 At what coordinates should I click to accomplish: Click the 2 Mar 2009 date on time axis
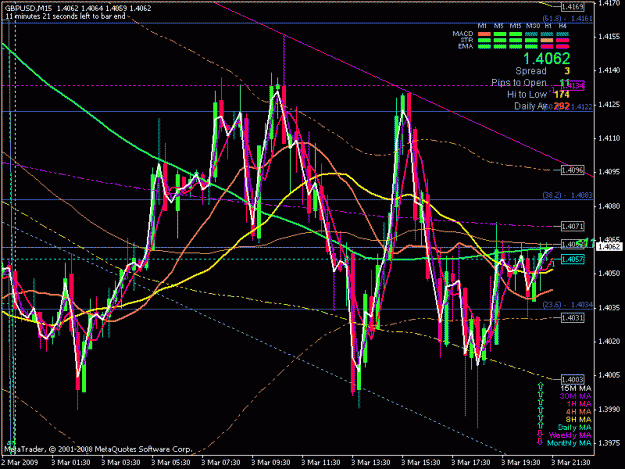coord(20,462)
